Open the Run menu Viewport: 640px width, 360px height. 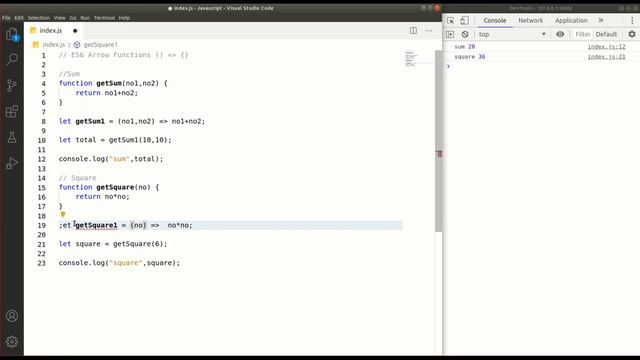click(x=85, y=18)
